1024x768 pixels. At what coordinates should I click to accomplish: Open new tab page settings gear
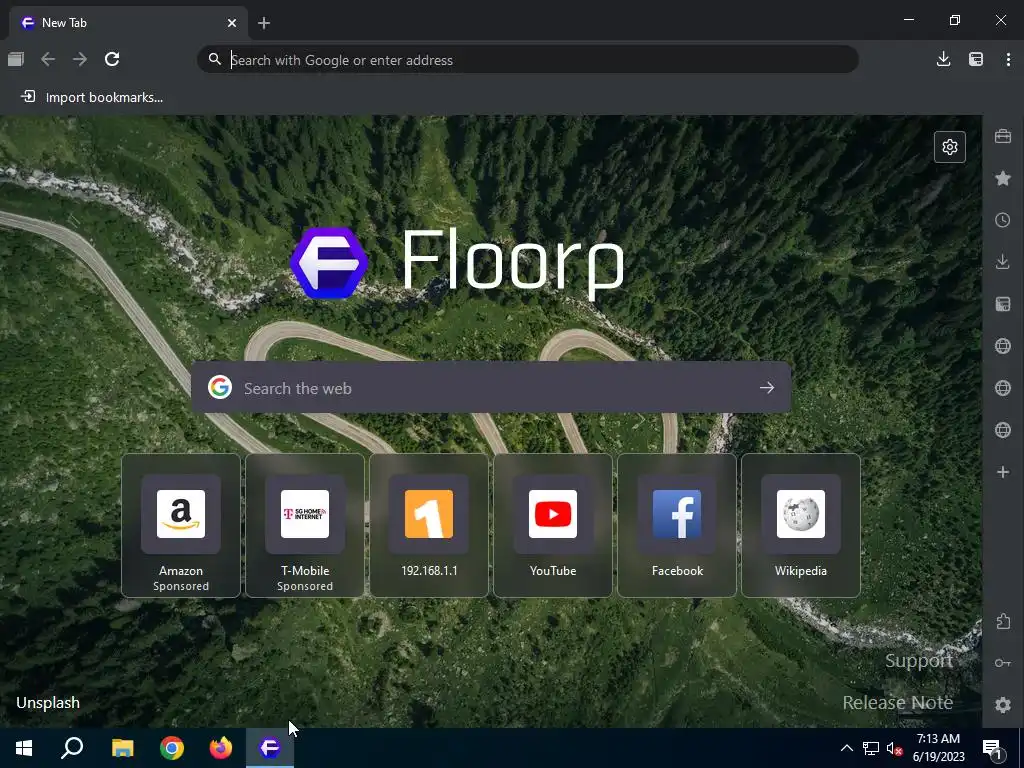tap(950, 147)
